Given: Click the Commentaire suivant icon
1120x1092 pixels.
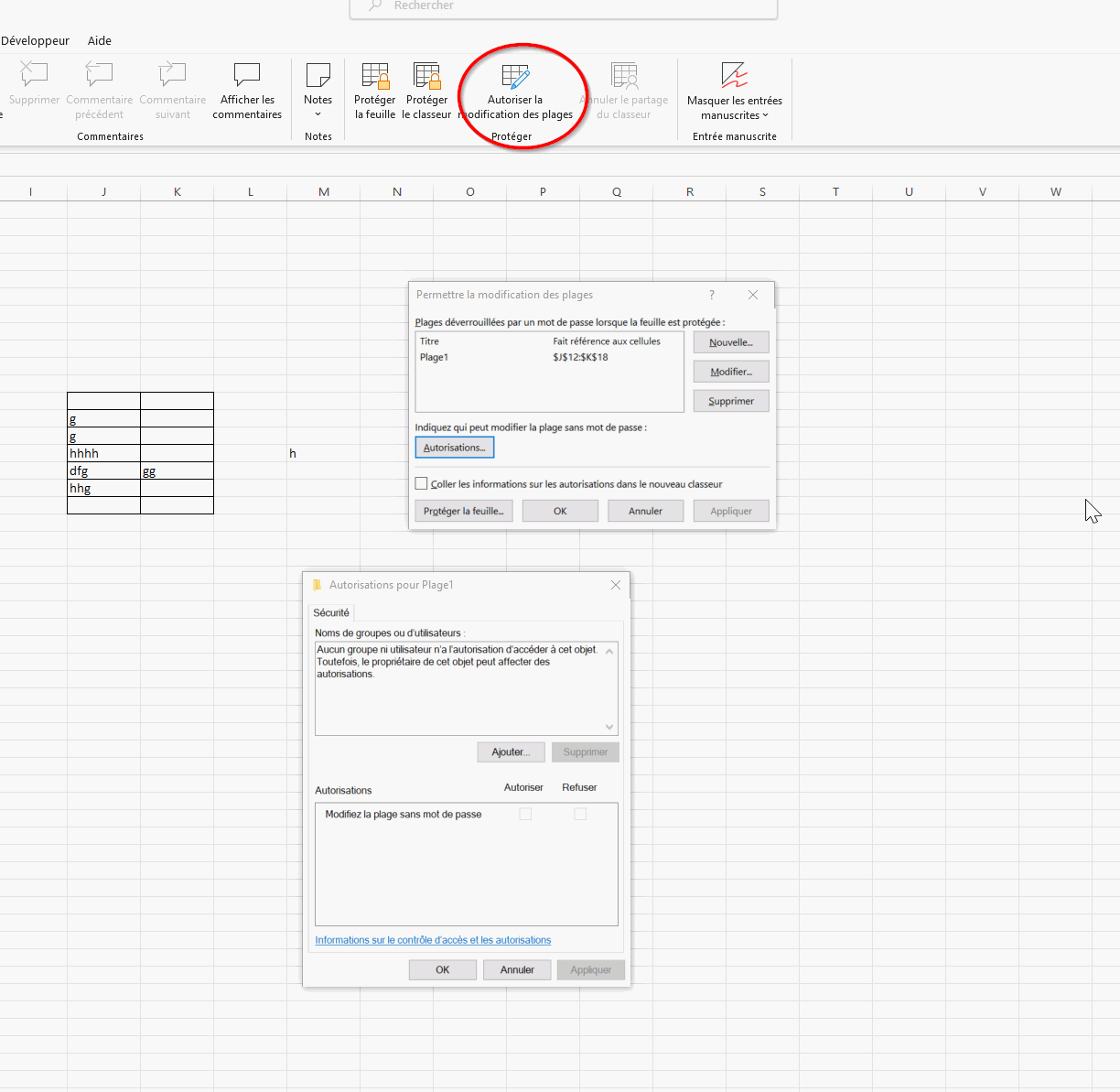Looking at the screenshot, I should pyautogui.click(x=173, y=75).
